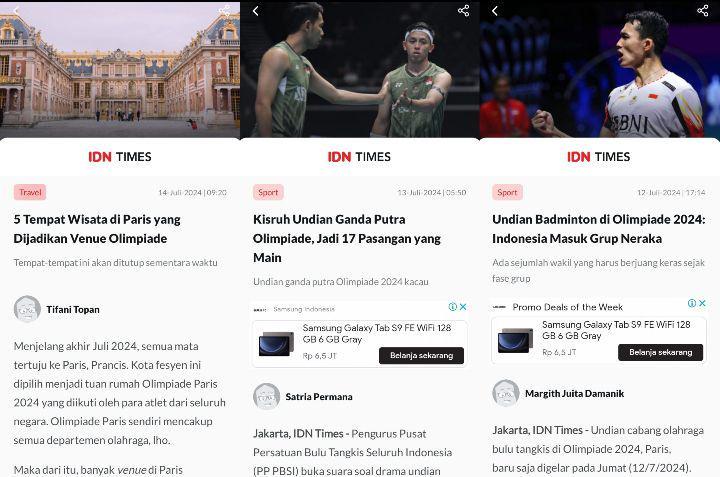View Margith Juita Damanik's avatar
Screen dimensions: 720x477
coord(506,393)
